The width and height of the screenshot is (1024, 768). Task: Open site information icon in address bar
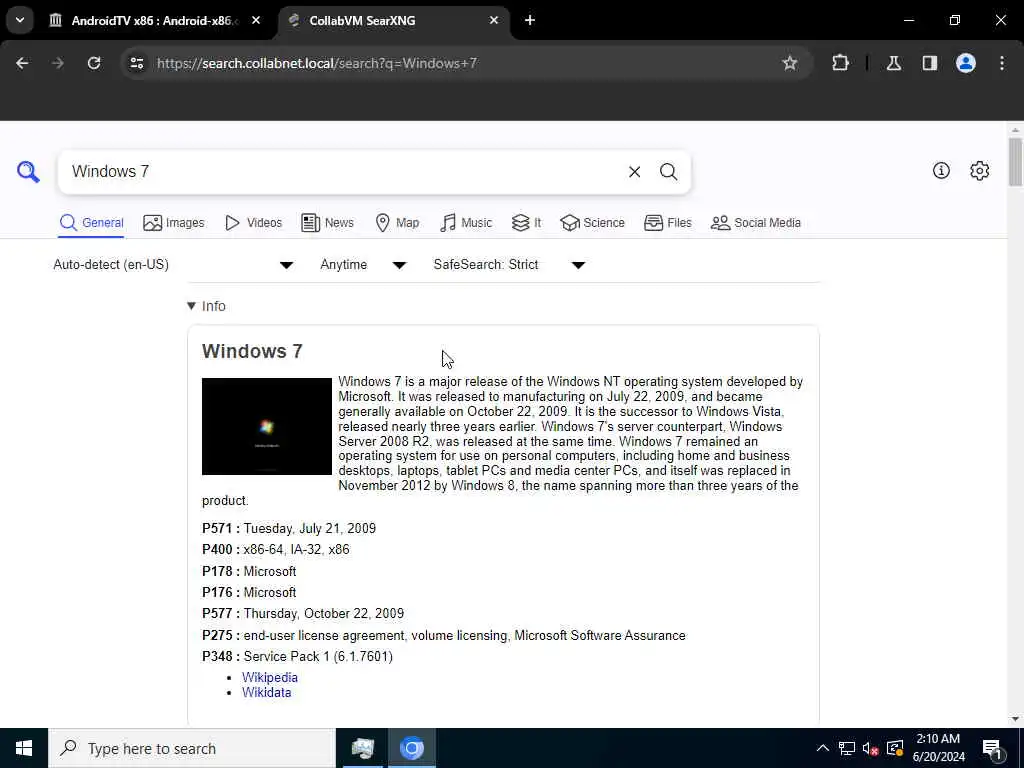click(x=136, y=63)
